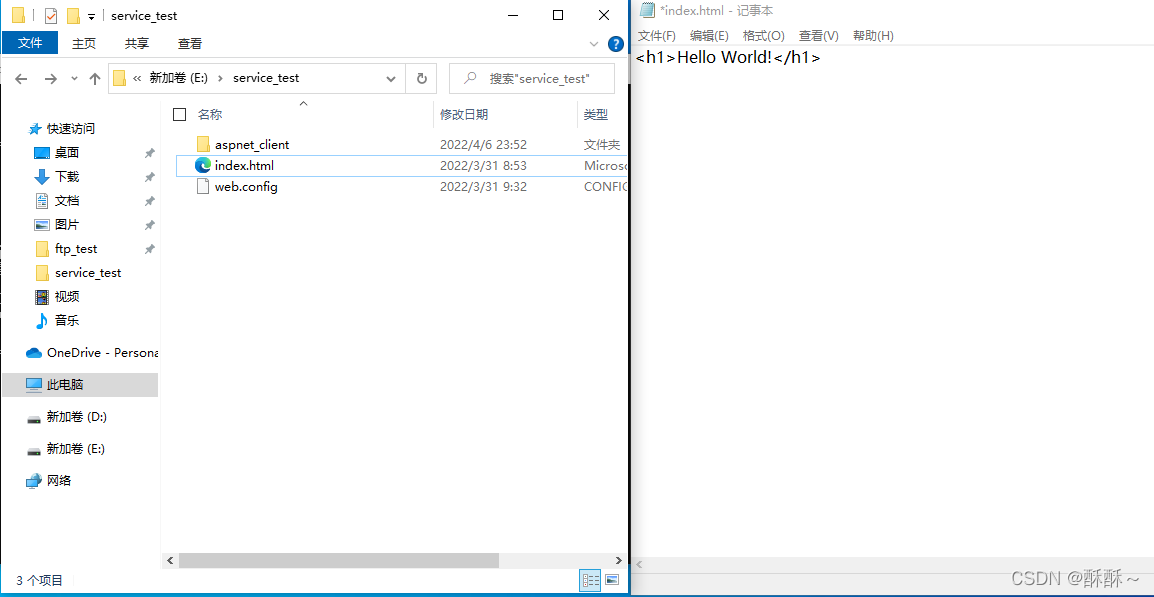Viewport: 1154px width, 597px height.
Task: Click the pin icon next to ftp_test
Action: 149,250
